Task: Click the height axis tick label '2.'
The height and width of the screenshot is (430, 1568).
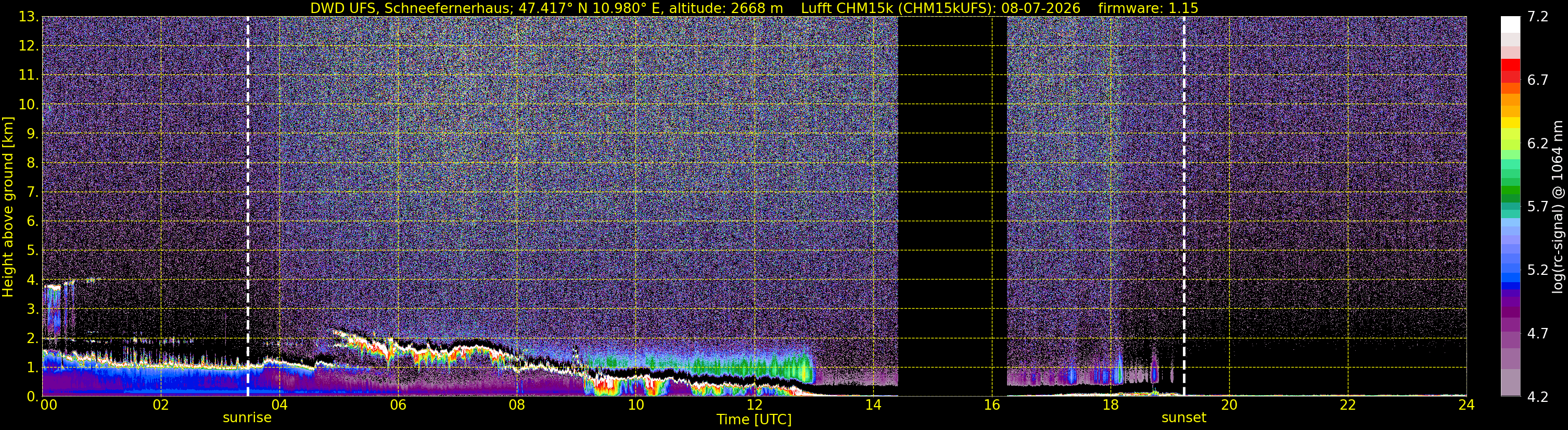Action: (32, 339)
